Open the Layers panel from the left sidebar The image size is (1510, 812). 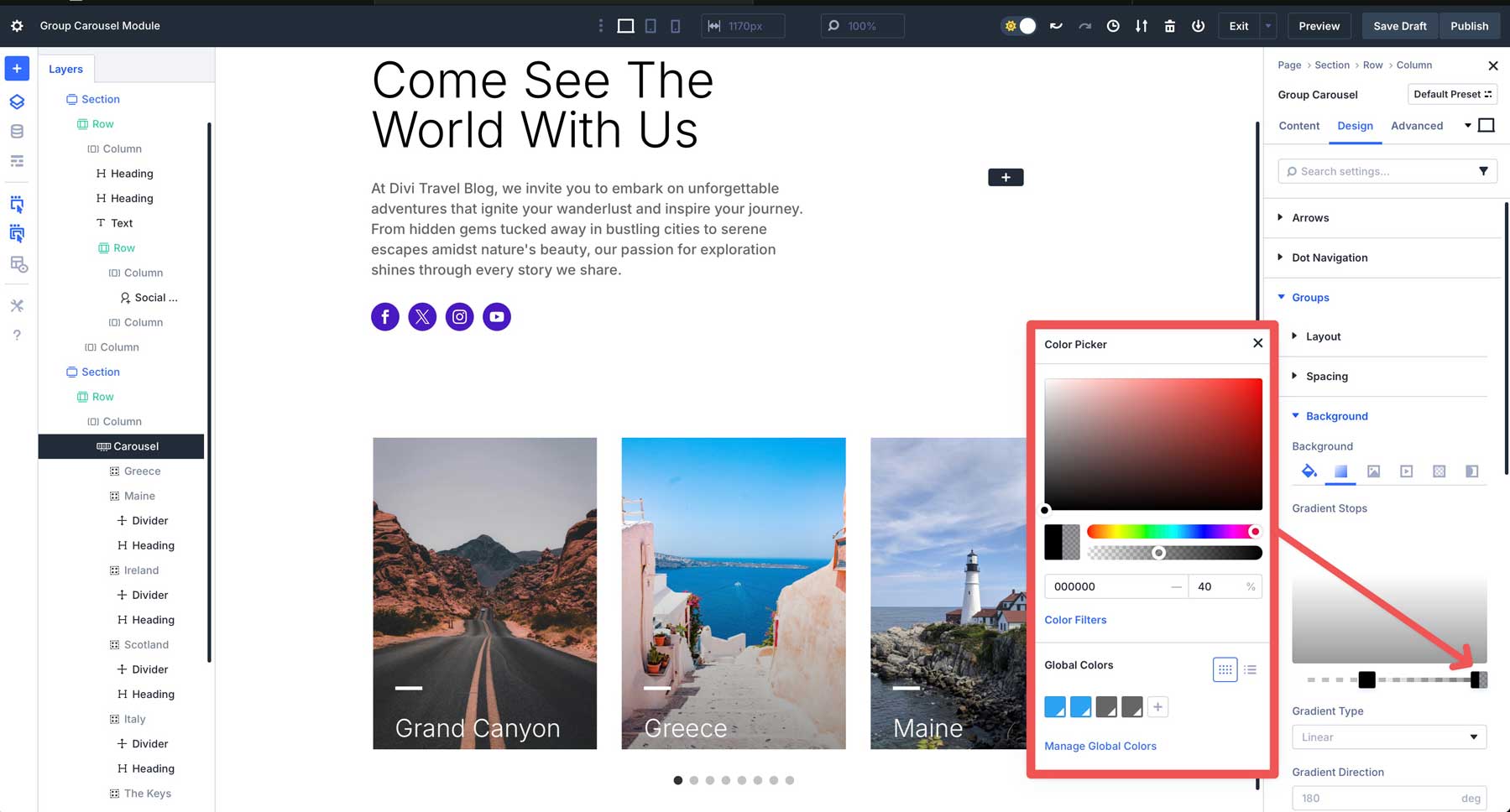point(17,101)
